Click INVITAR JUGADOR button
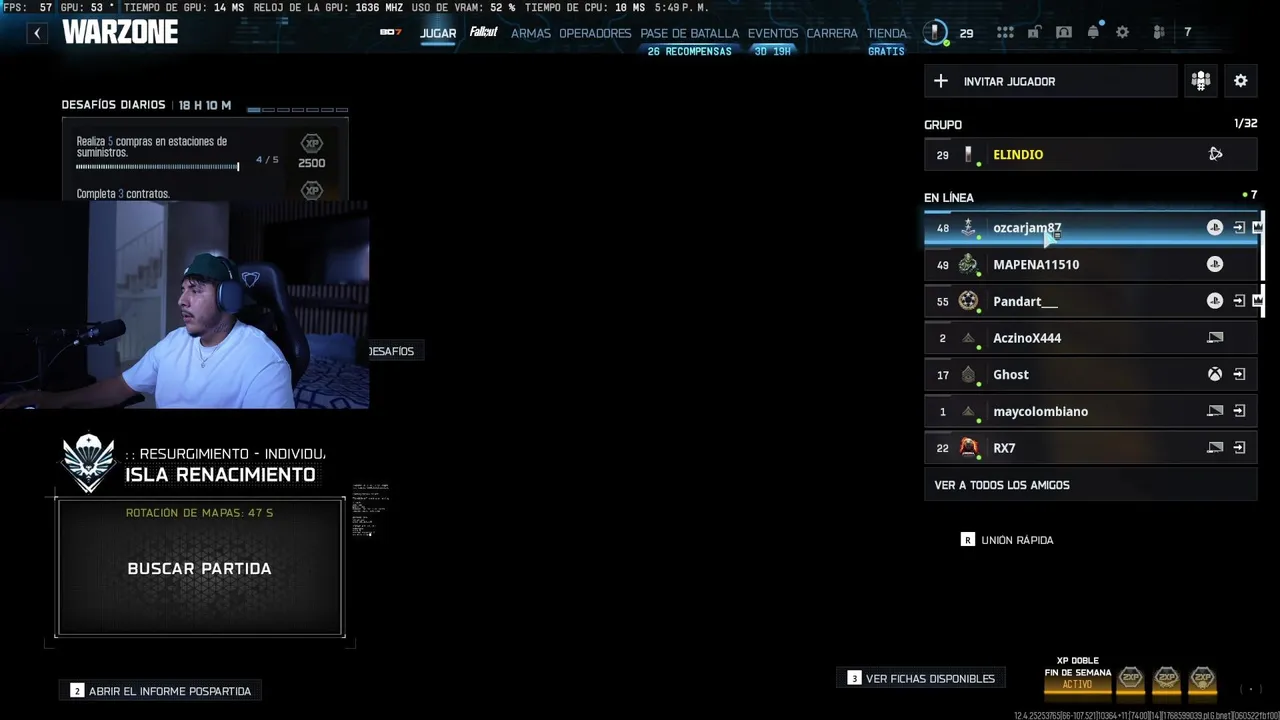1280x720 pixels. (1051, 81)
